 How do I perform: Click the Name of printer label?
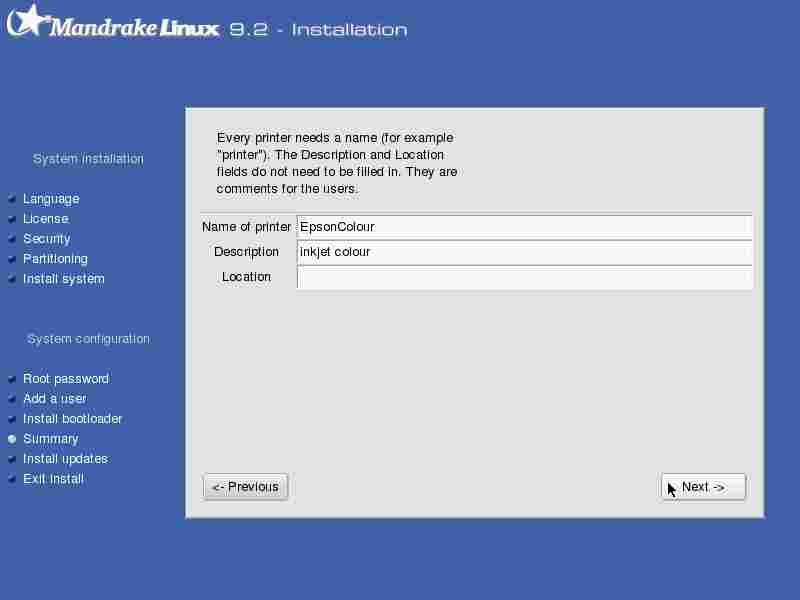(x=246, y=227)
